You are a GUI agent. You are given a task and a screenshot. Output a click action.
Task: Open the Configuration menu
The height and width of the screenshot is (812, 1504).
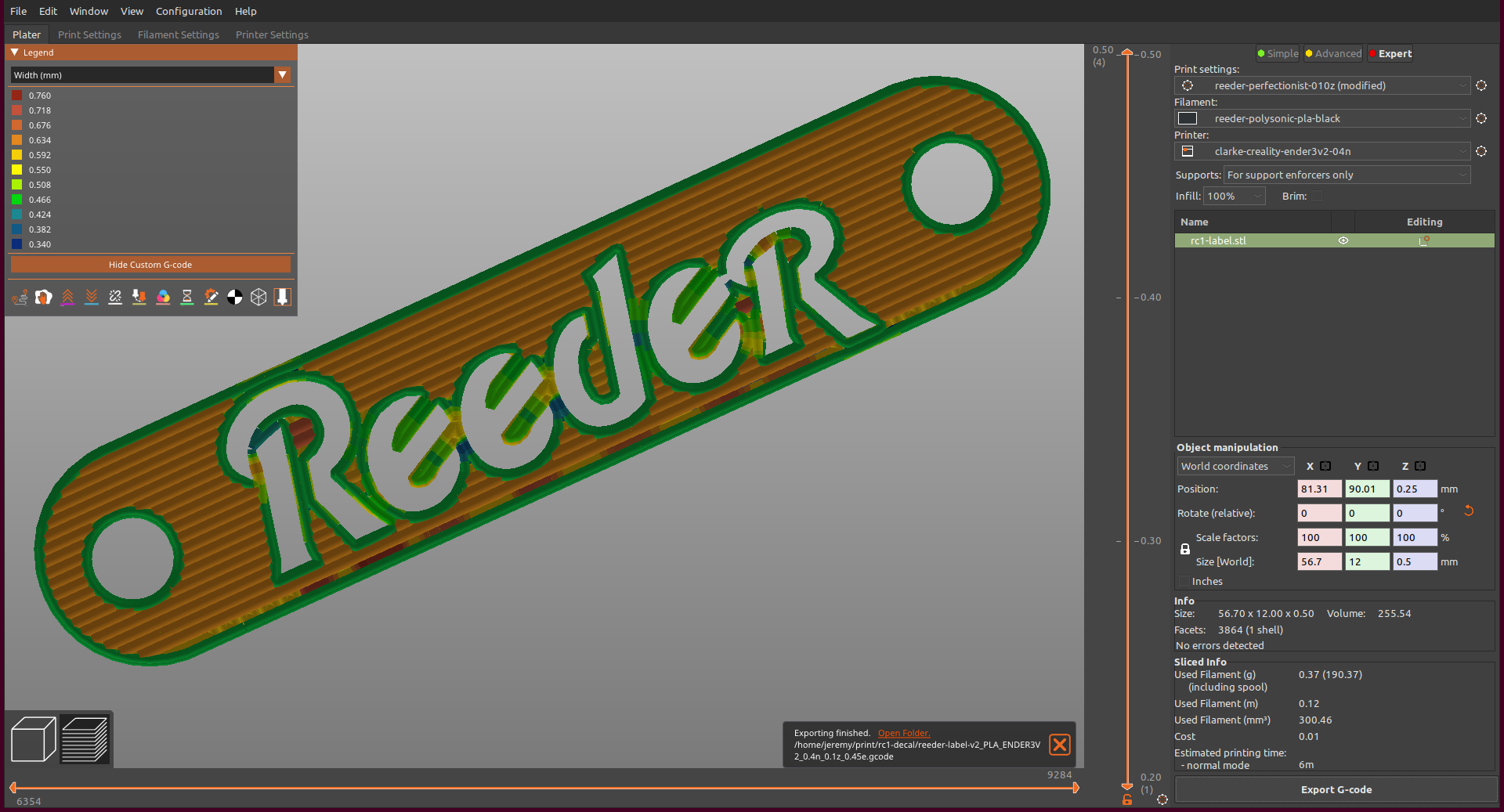point(188,11)
